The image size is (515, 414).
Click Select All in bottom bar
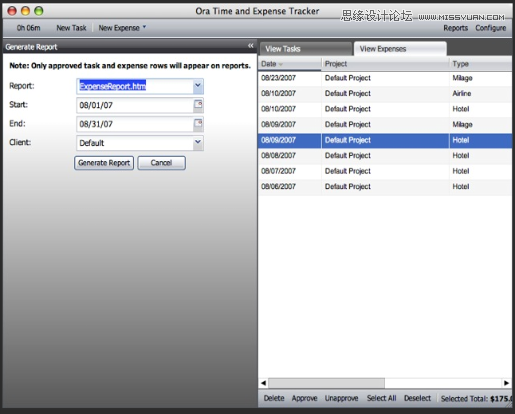tap(381, 398)
